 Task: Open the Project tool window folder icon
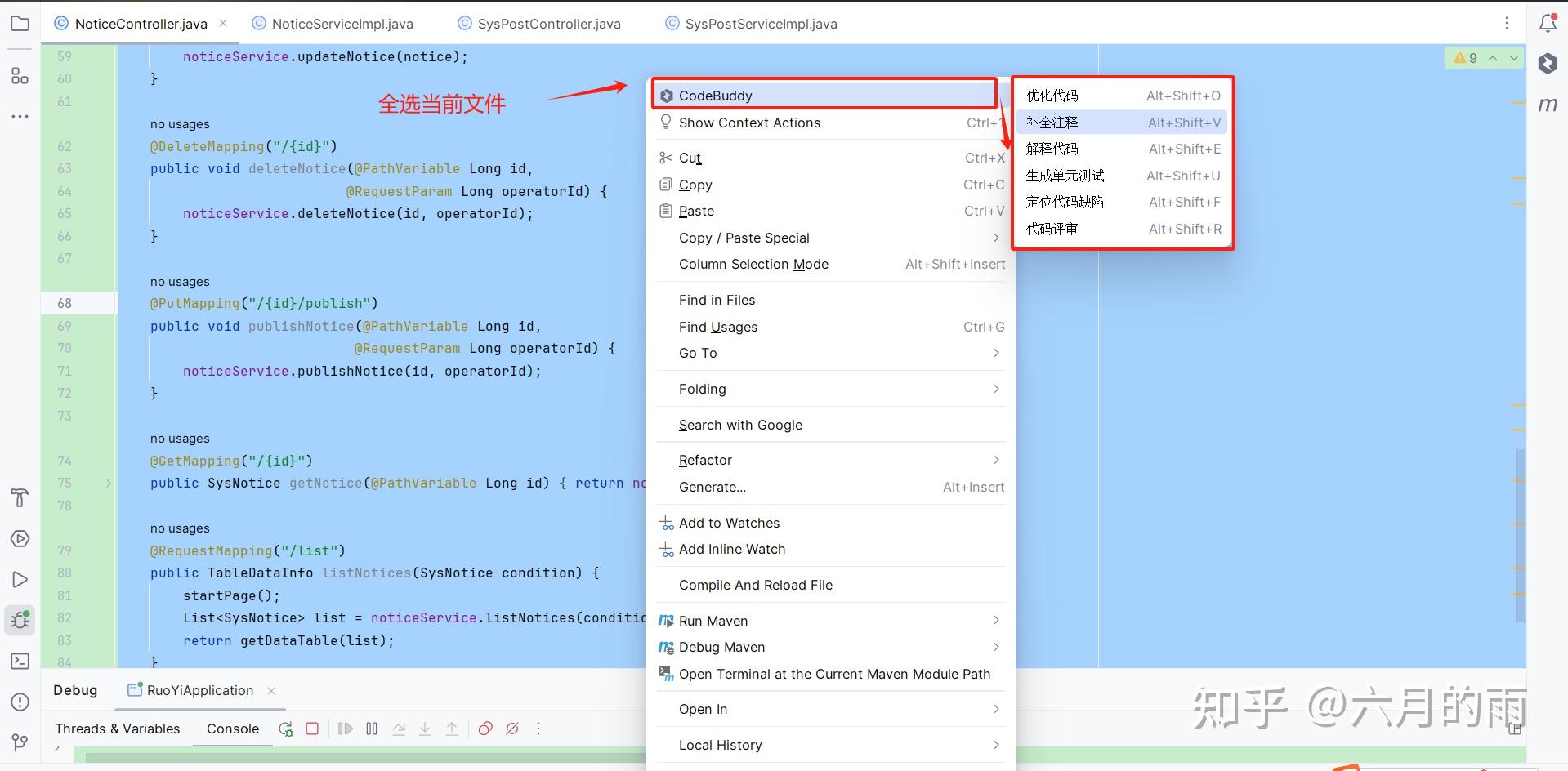click(x=20, y=23)
